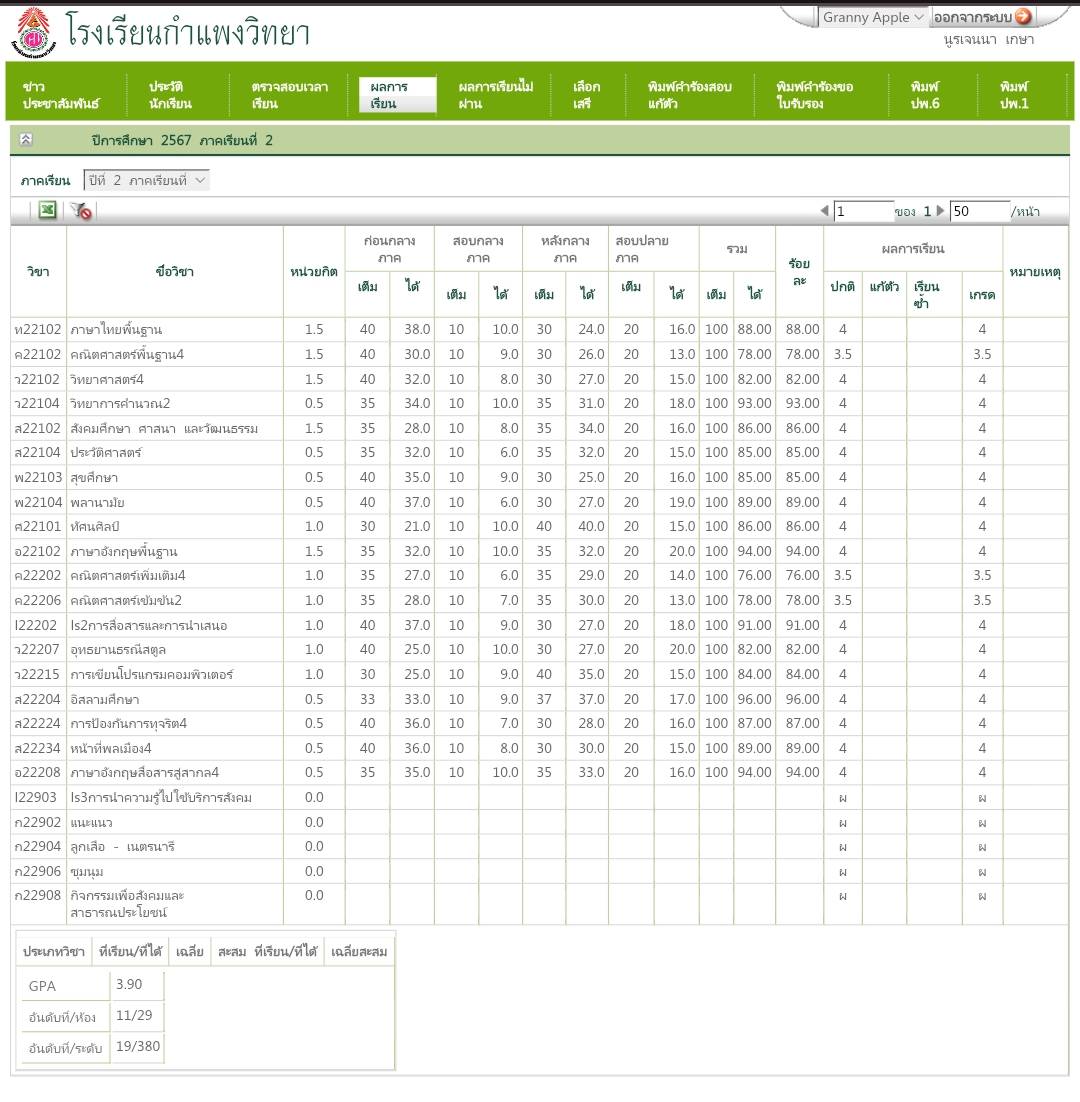Select subject การป้องกันการทุจริต4

point(129,723)
